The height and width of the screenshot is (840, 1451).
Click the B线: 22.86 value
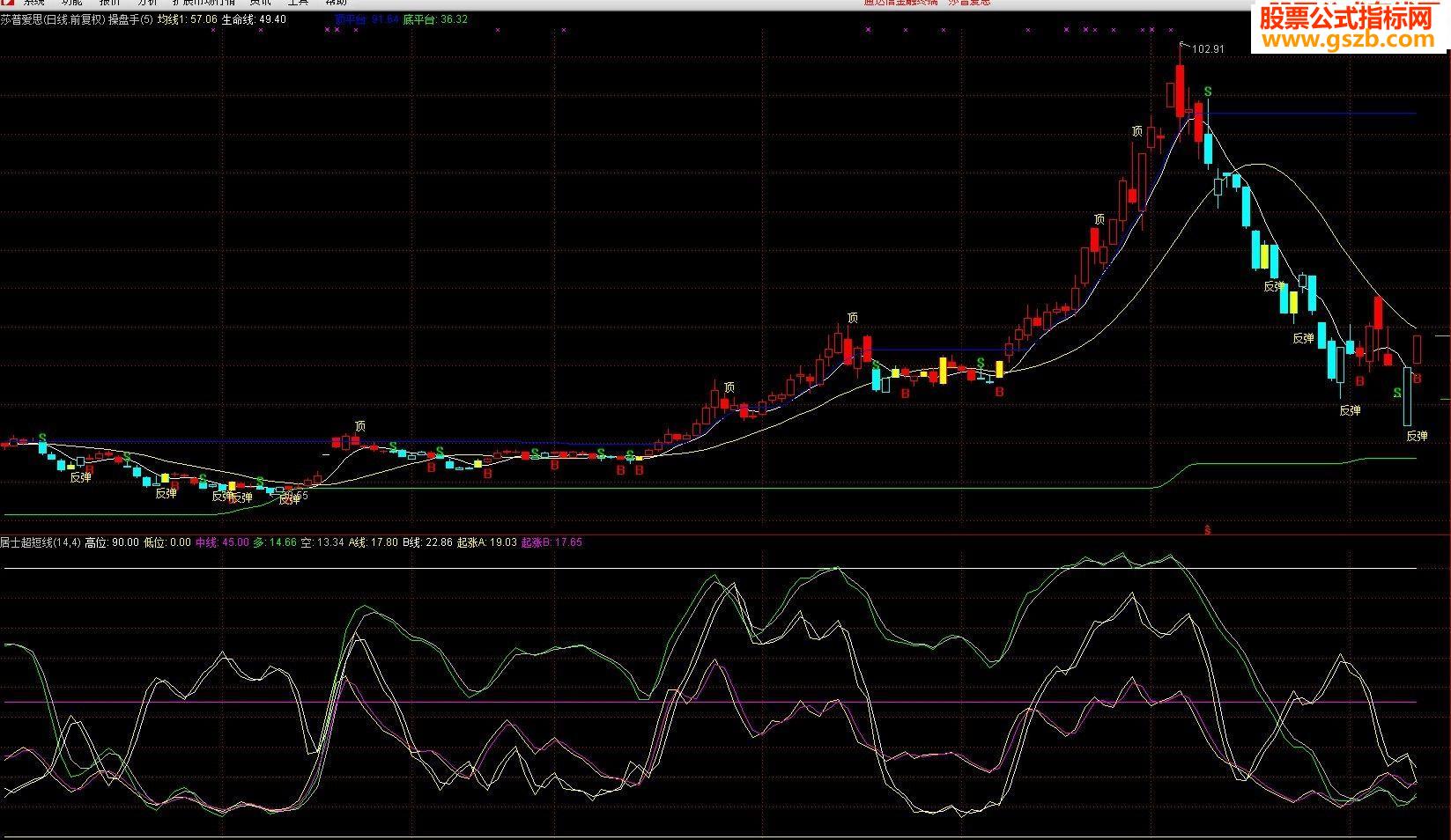click(427, 542)
